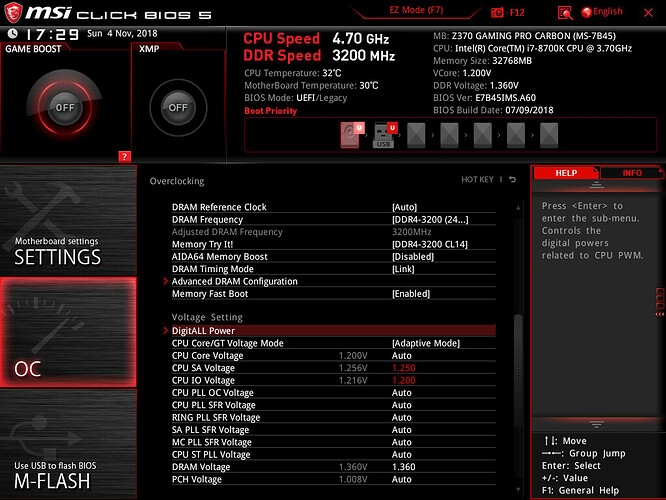This screenshot has height=500, width=666.
Task: Open DRAM Frequency DDR4-3200 dropdown
Action: point(430,220)
